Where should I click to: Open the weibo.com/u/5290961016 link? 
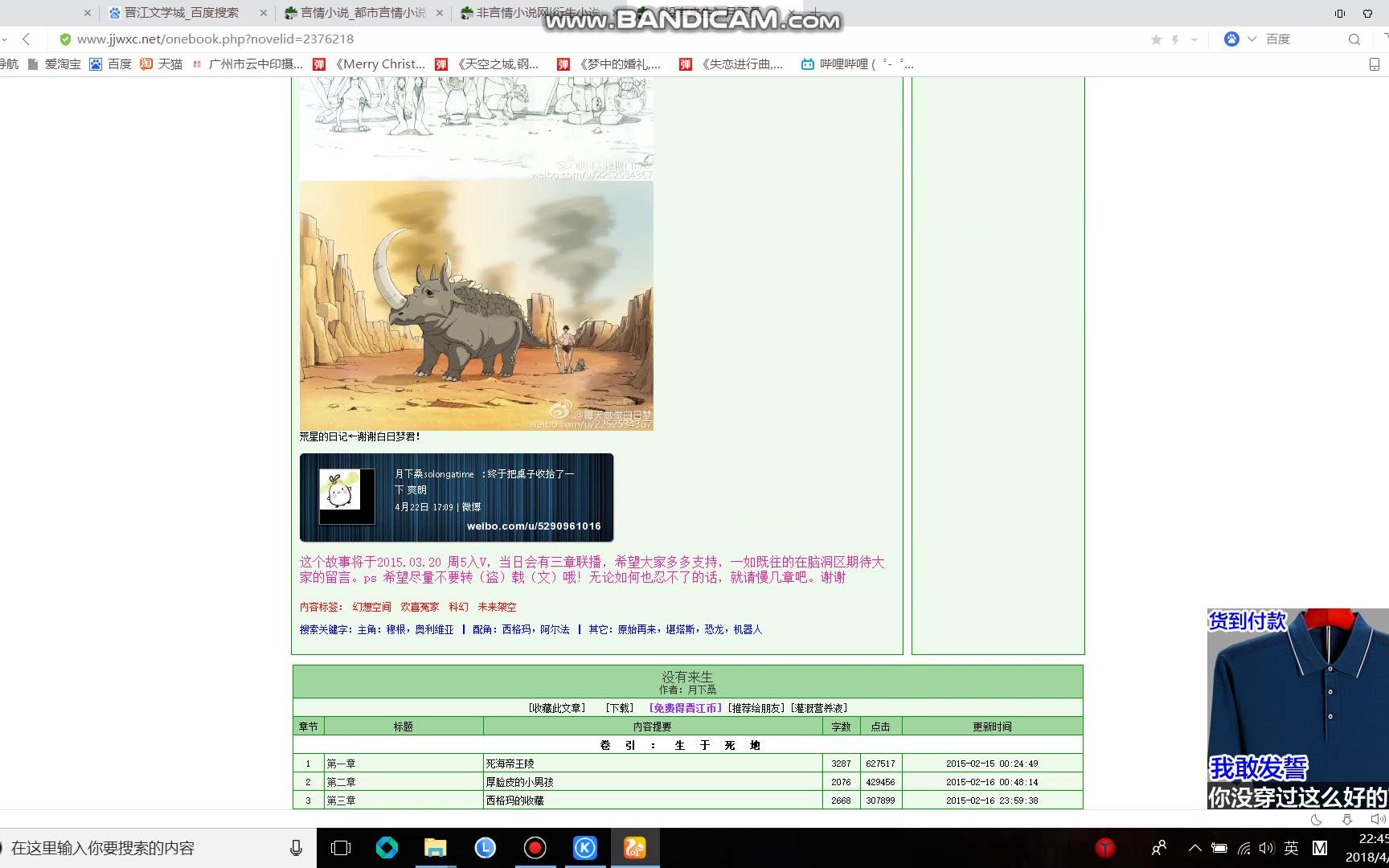point(534,526)
